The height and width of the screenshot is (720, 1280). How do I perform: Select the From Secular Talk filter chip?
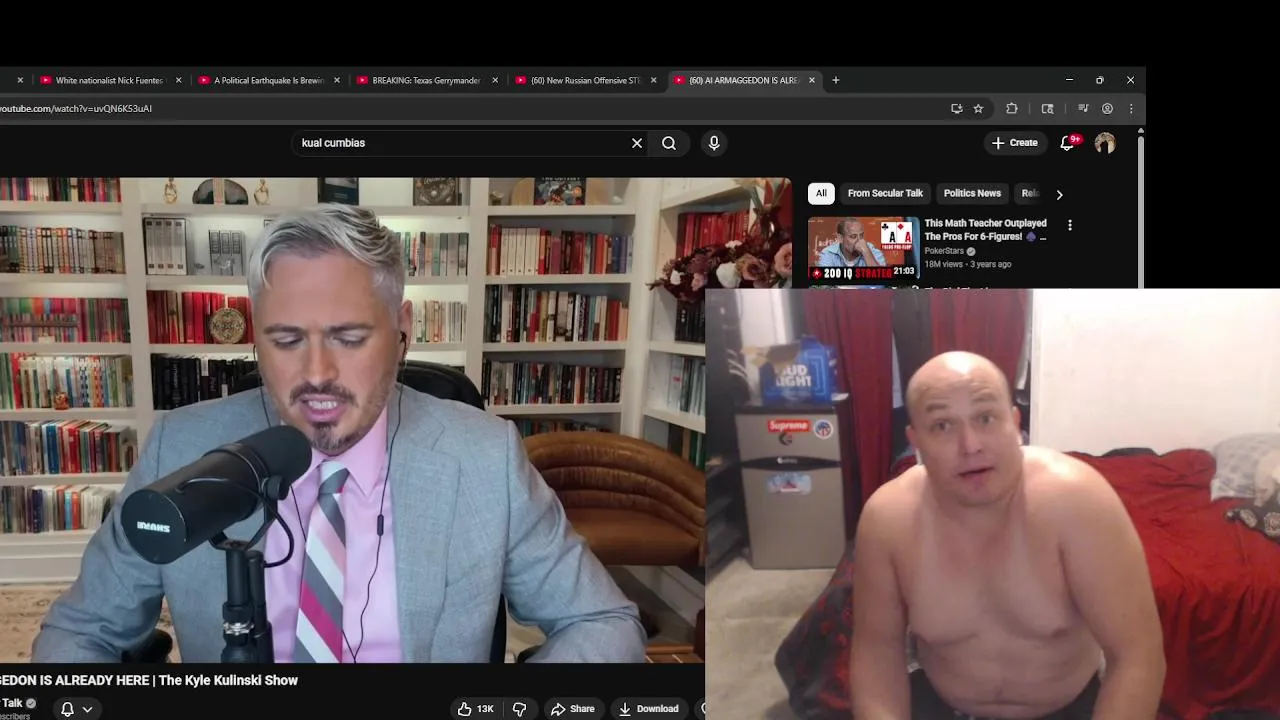click(x=885, y=193)
